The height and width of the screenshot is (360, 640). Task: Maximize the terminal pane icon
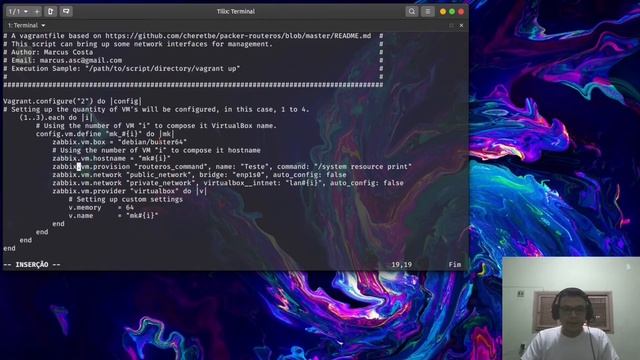click(451, 25)
